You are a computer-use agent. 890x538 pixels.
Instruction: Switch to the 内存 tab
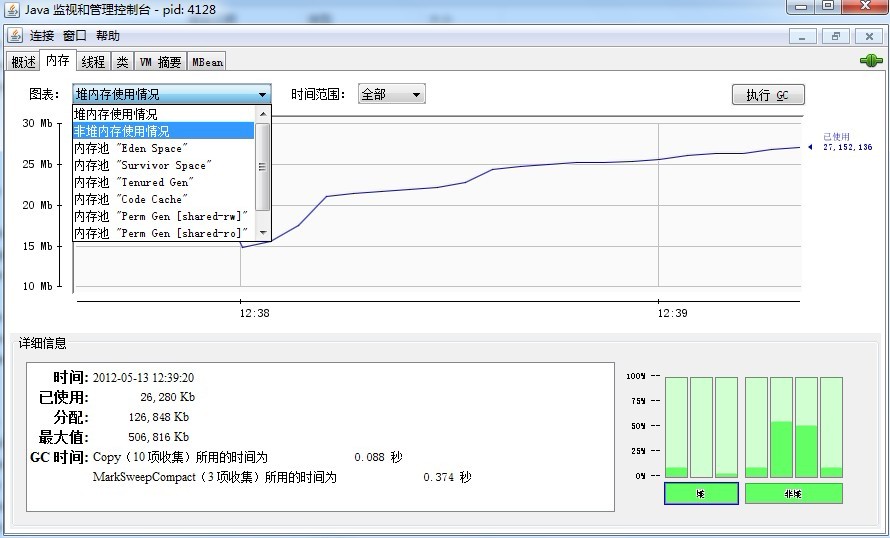pos(58,60)
